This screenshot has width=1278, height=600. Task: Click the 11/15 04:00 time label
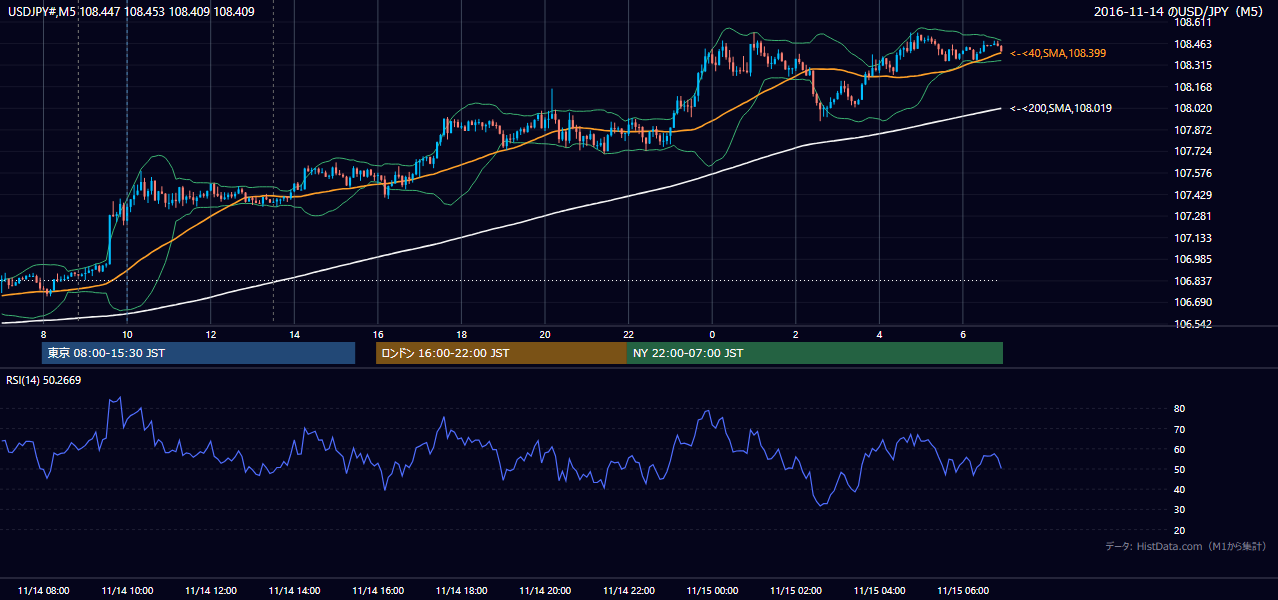(x=879, y=591)
